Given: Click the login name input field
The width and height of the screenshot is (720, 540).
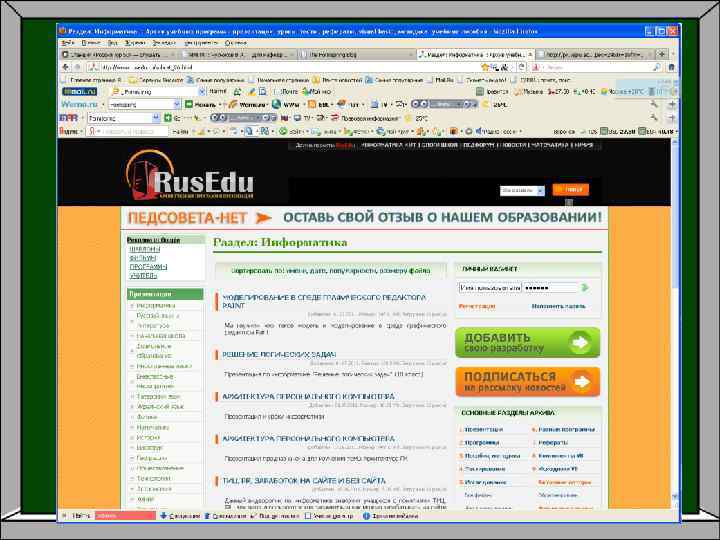Looking at the screenshot, I should pos(490,288).
